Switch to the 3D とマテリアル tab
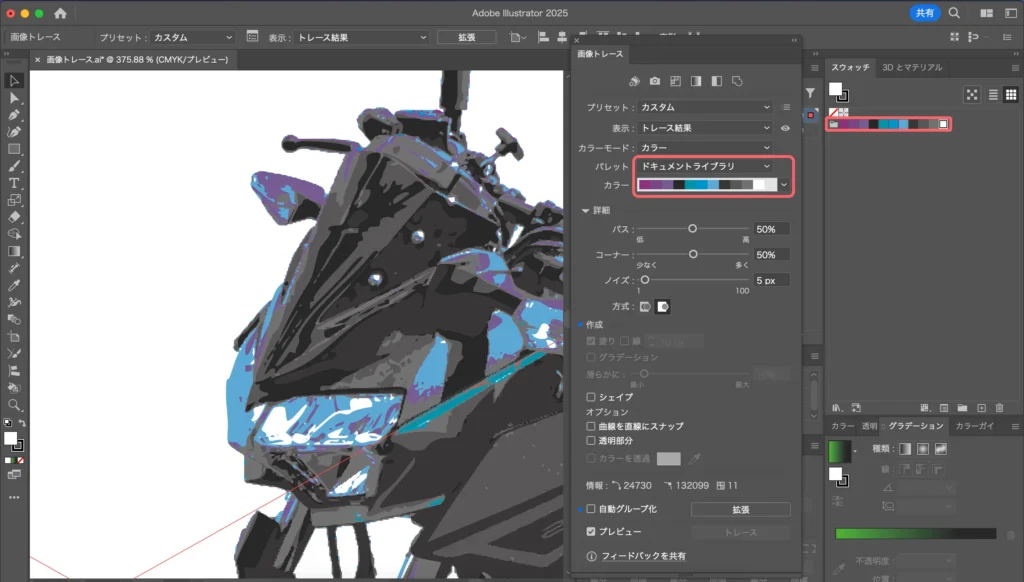This screenshot has width=1024, height=582. click(911, 68)
